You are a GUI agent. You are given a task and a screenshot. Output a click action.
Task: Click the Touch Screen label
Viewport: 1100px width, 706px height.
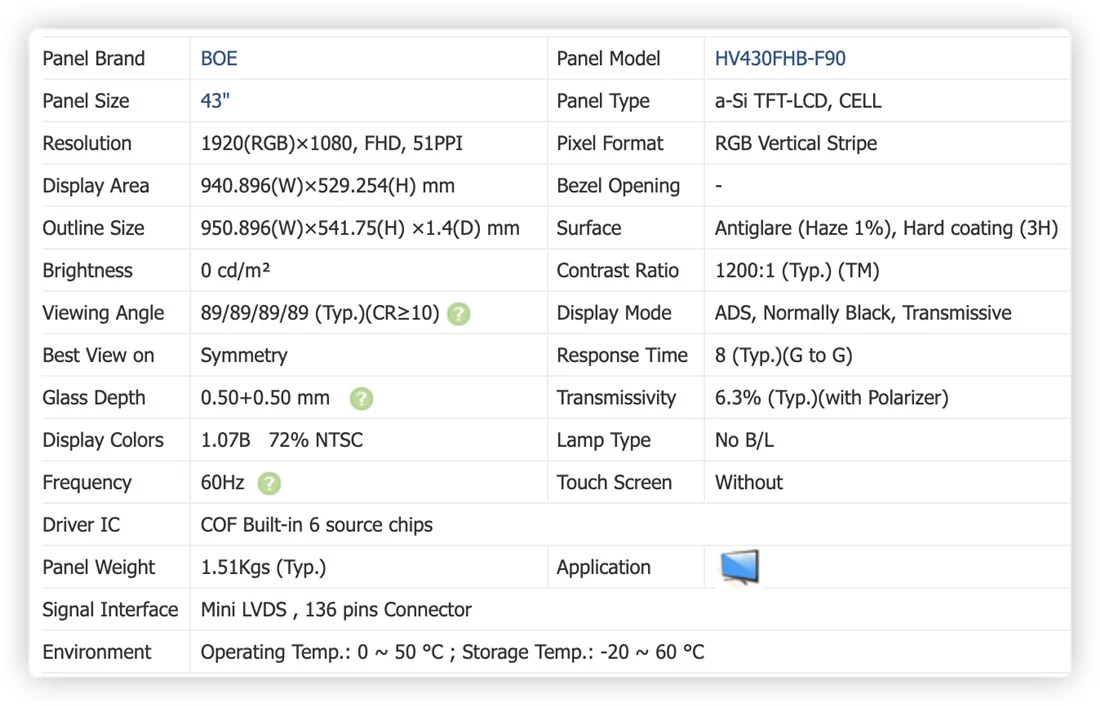coord(614,482)
